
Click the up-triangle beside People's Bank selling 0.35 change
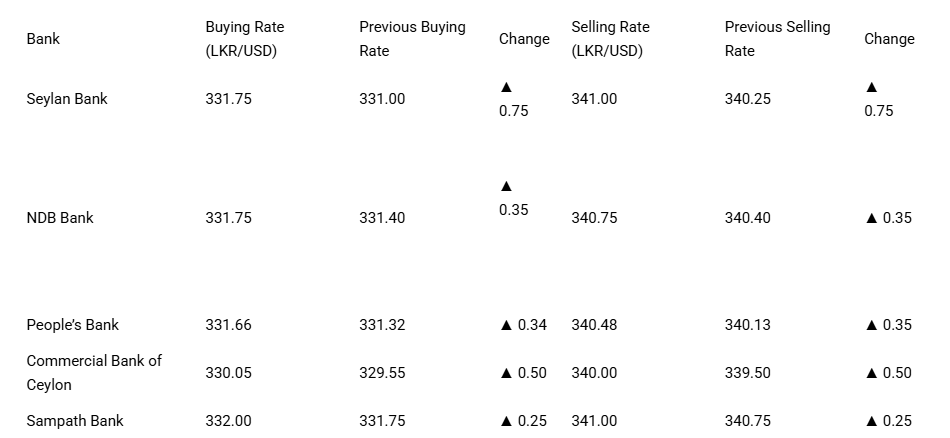(x=872, y=325)
